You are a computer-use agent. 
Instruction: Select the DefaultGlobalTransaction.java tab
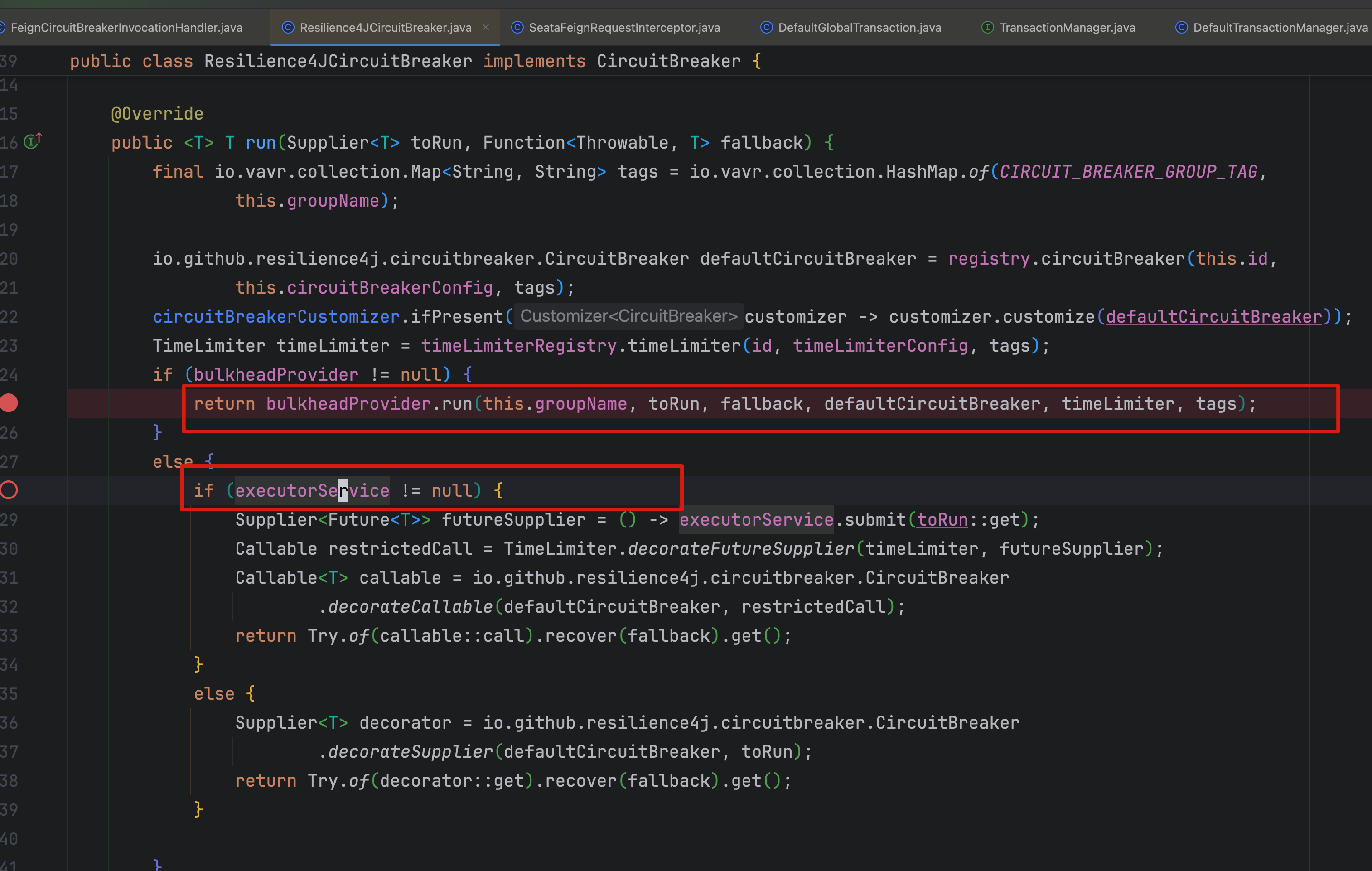coord(859,27)
